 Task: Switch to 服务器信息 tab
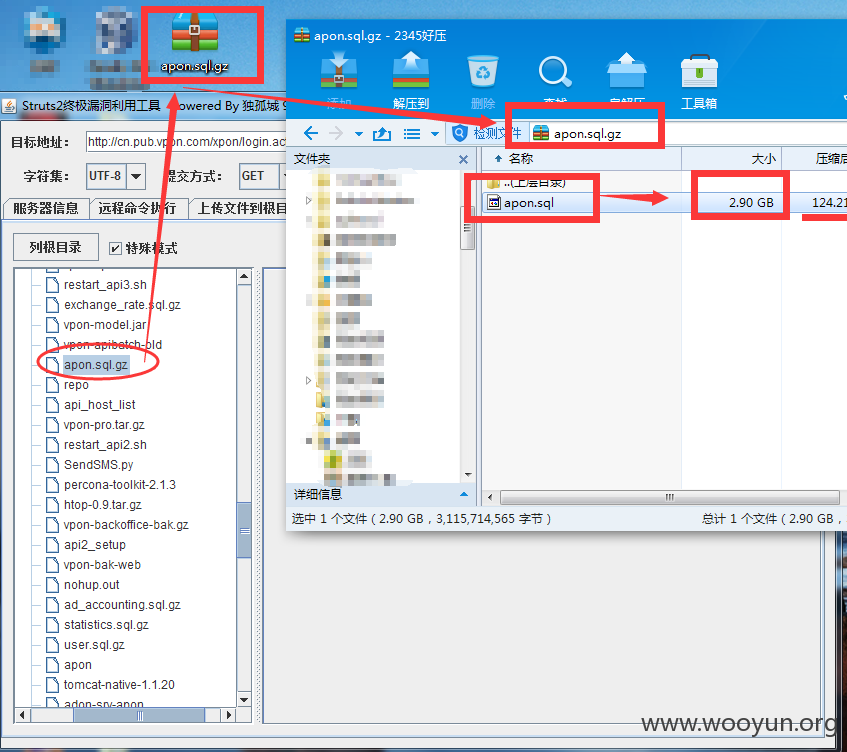pyautogui.click(x=46, y=209)
